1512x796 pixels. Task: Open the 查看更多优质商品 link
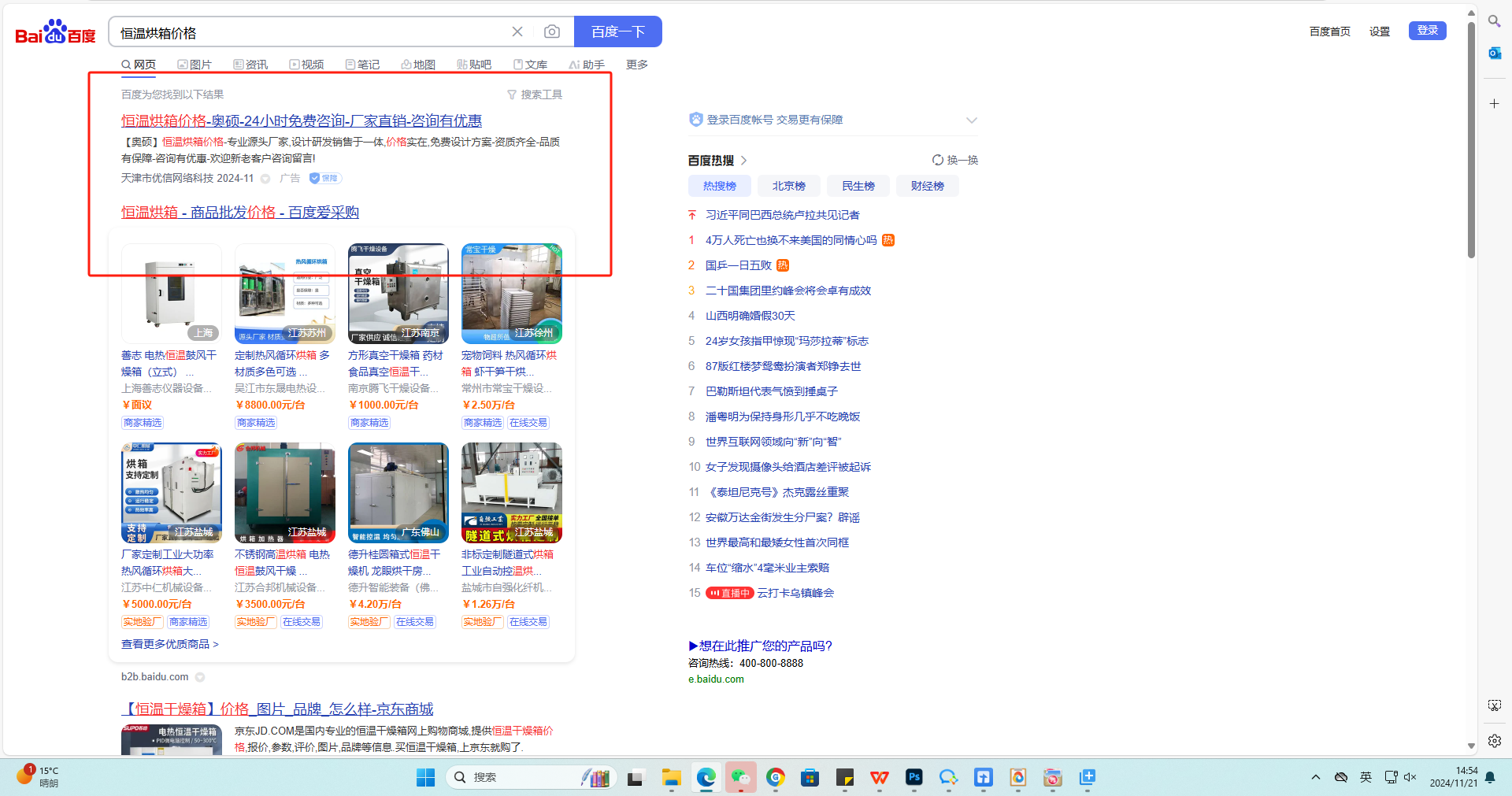(169, 644)
